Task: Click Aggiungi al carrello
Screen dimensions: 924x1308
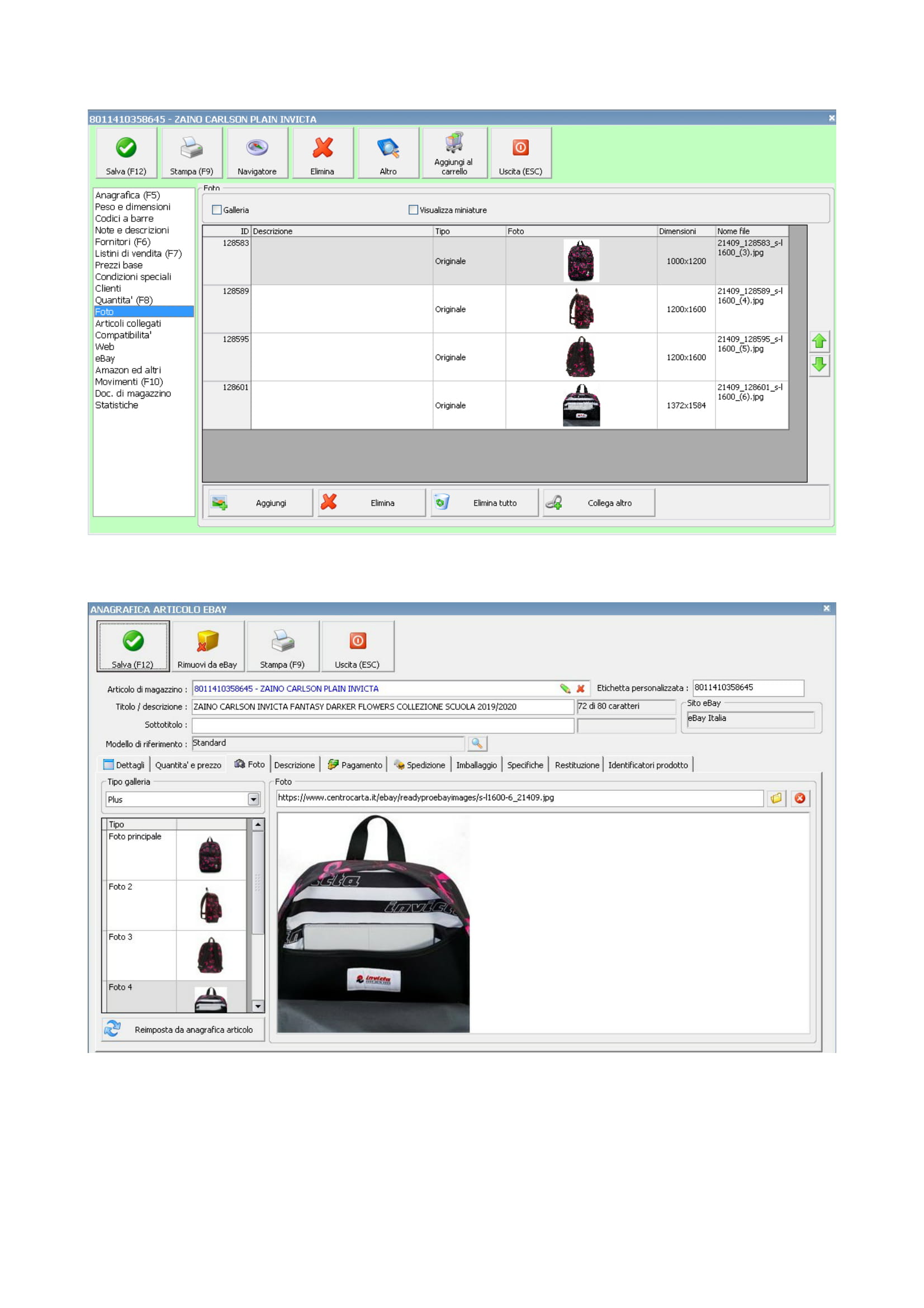Action: click(x=454, y=153)
